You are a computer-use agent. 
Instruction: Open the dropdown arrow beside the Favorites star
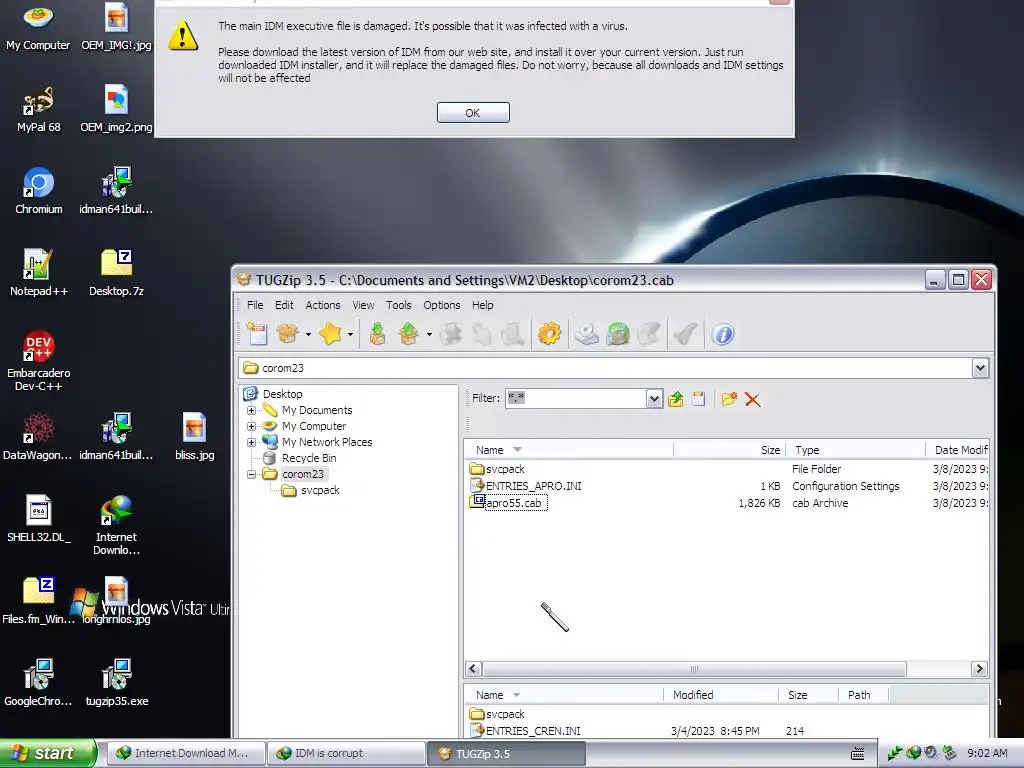pos(351,334)
